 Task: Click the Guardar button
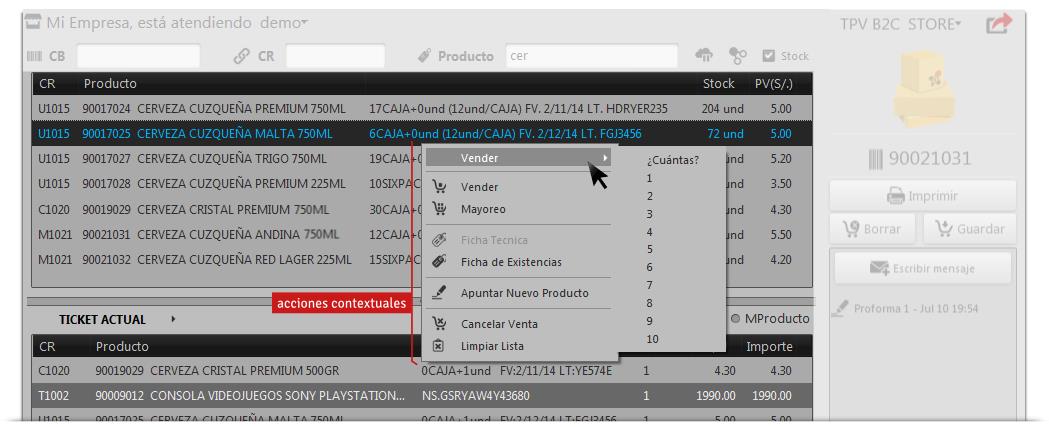point(969,228)
